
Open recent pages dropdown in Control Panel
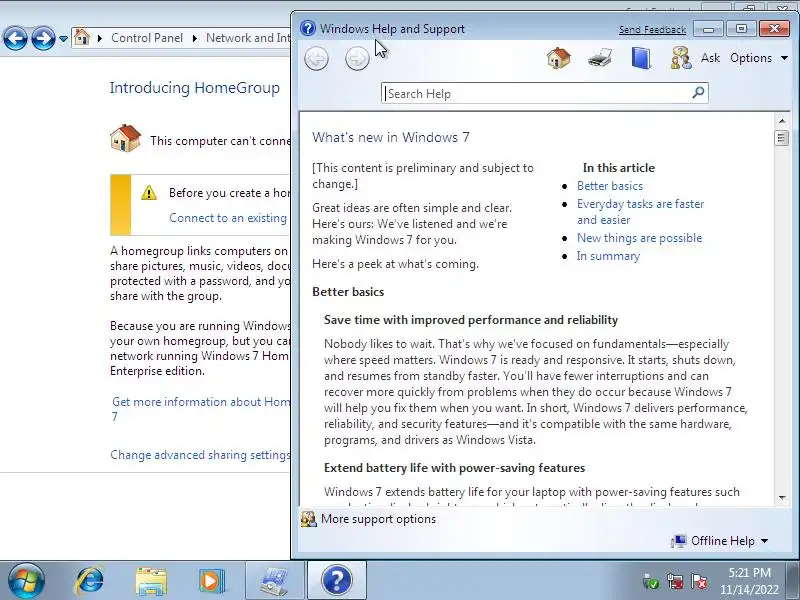click(x=63, y=39)
